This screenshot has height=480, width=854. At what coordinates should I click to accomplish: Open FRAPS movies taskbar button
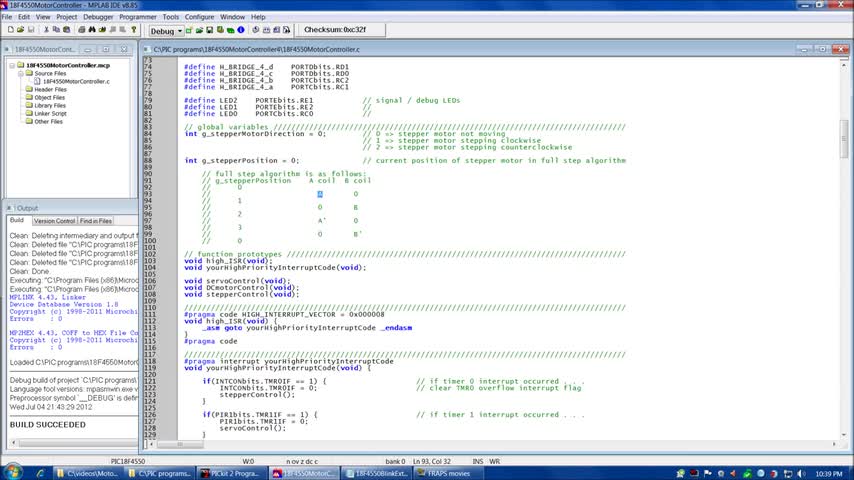tap(448, 473)
